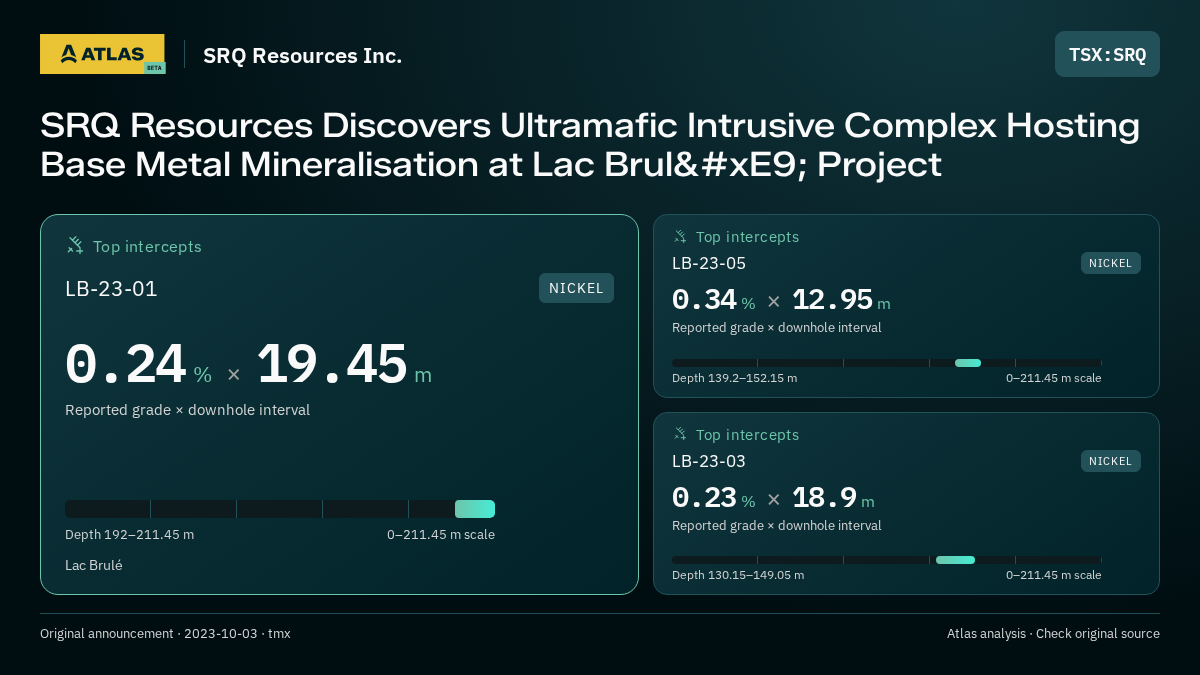1200x675 pixels.
Task: Click the NICKEL tag on LB-23-05
Action: tap(1110, 263)
